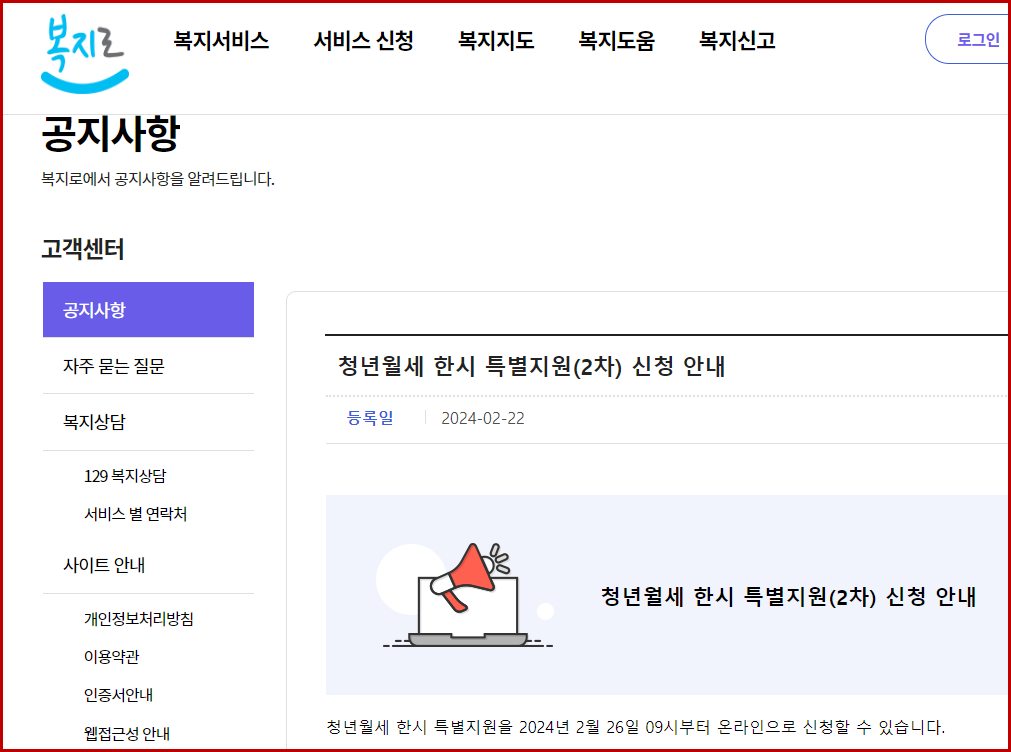Viewport: 1011px width, 752px height.
Task: Select the 복지지도 menu item
Action: [495, 40]
